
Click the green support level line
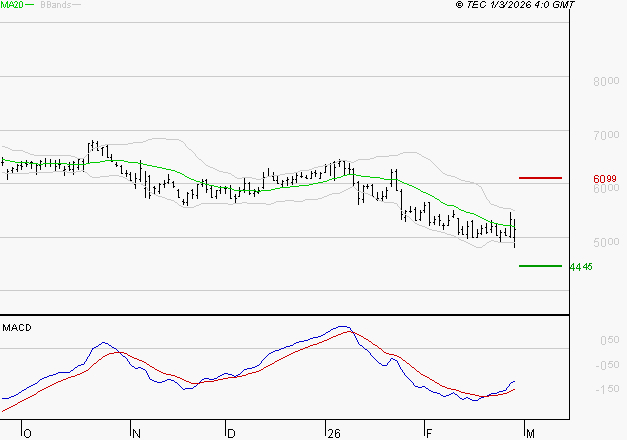tap(540, 266)
